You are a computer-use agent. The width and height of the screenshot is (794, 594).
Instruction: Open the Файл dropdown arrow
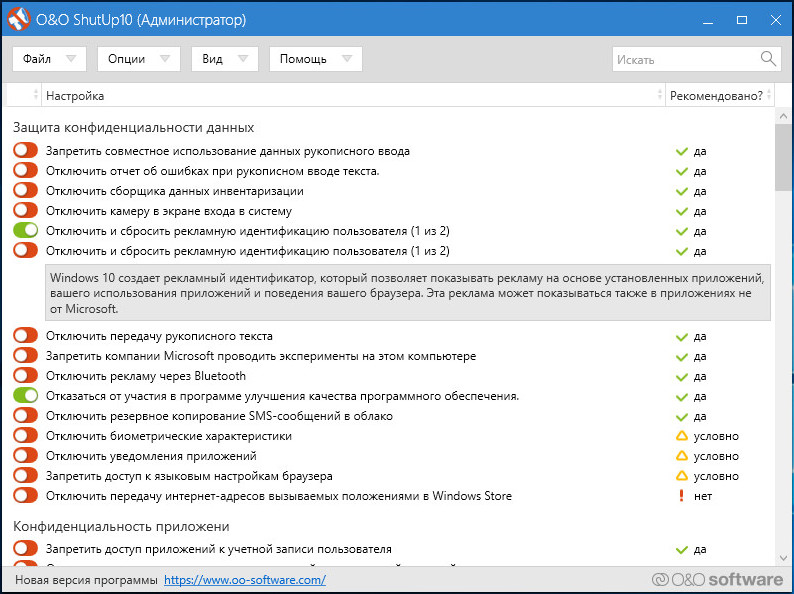[x=71, y=59]
